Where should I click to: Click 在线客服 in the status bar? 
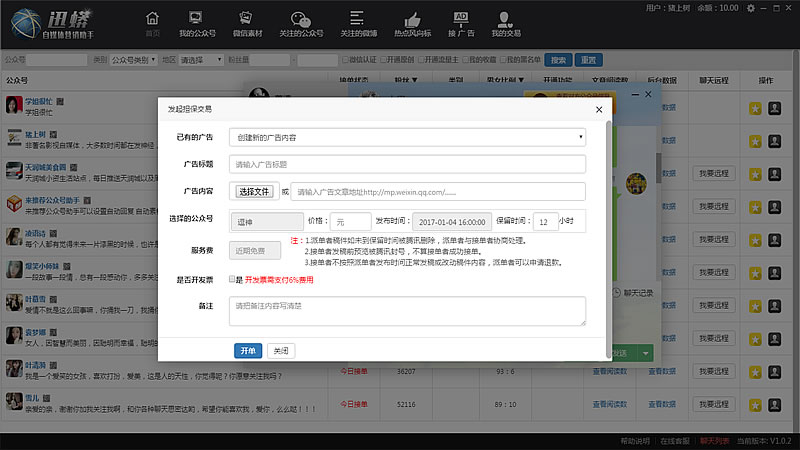click(675, 440)
